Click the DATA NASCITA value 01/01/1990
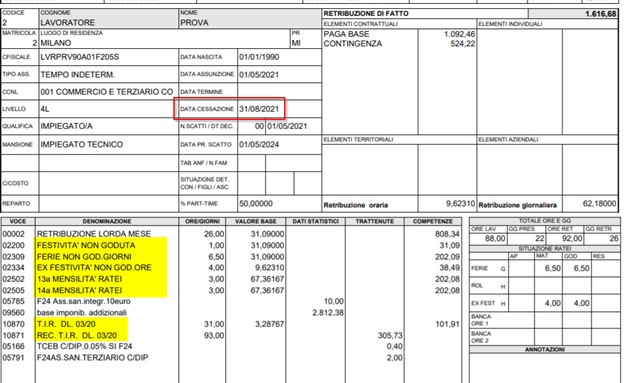The image size is (627, 383). [x=259, y=57]
